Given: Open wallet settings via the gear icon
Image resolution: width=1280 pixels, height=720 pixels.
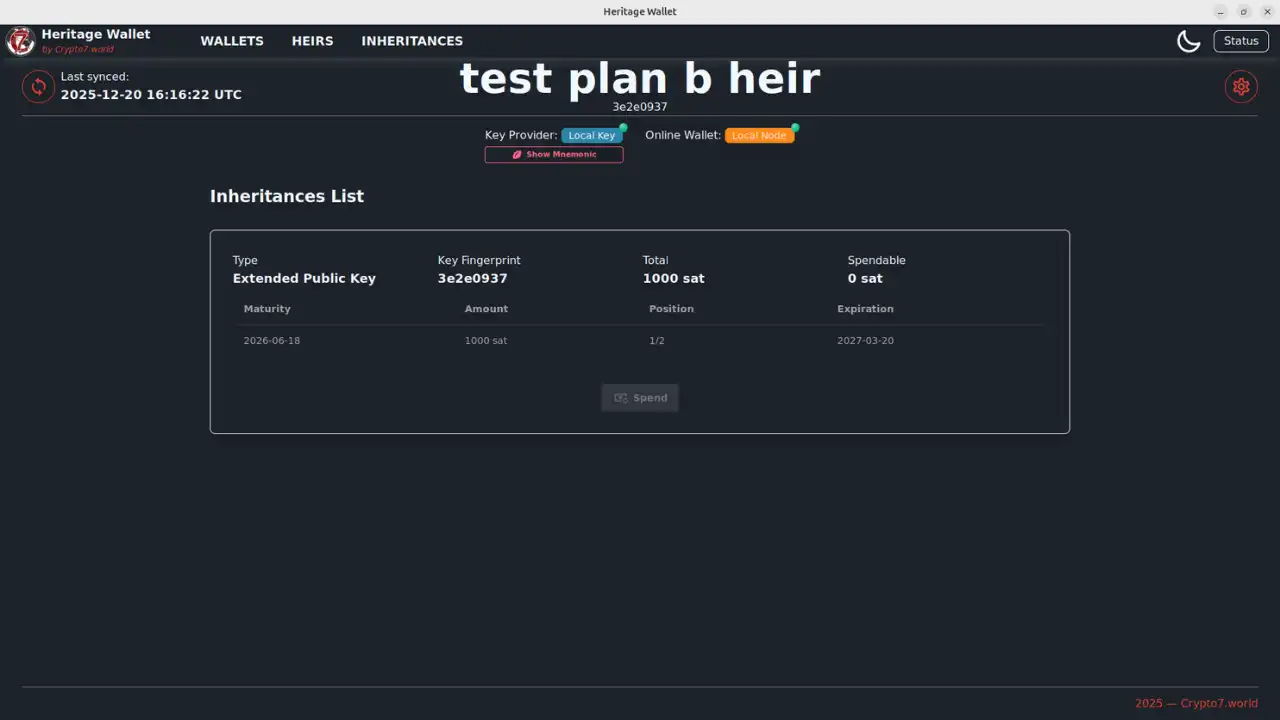Looking at the screenshot, I should [x=1241, y=87].
